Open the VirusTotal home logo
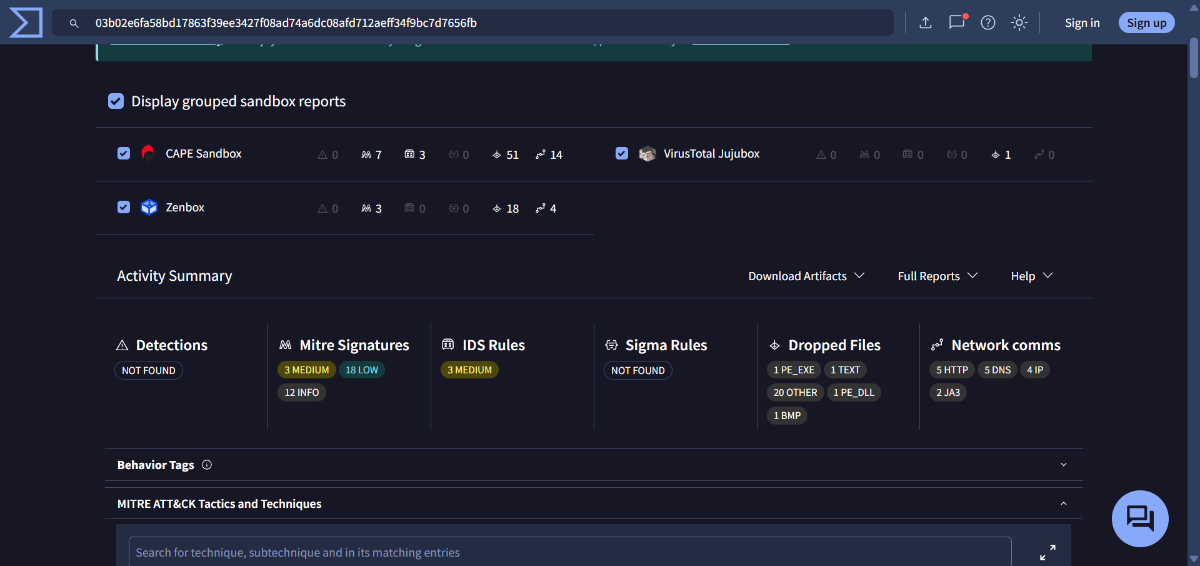Screen dimensions: 1200x566 (25, 22)
